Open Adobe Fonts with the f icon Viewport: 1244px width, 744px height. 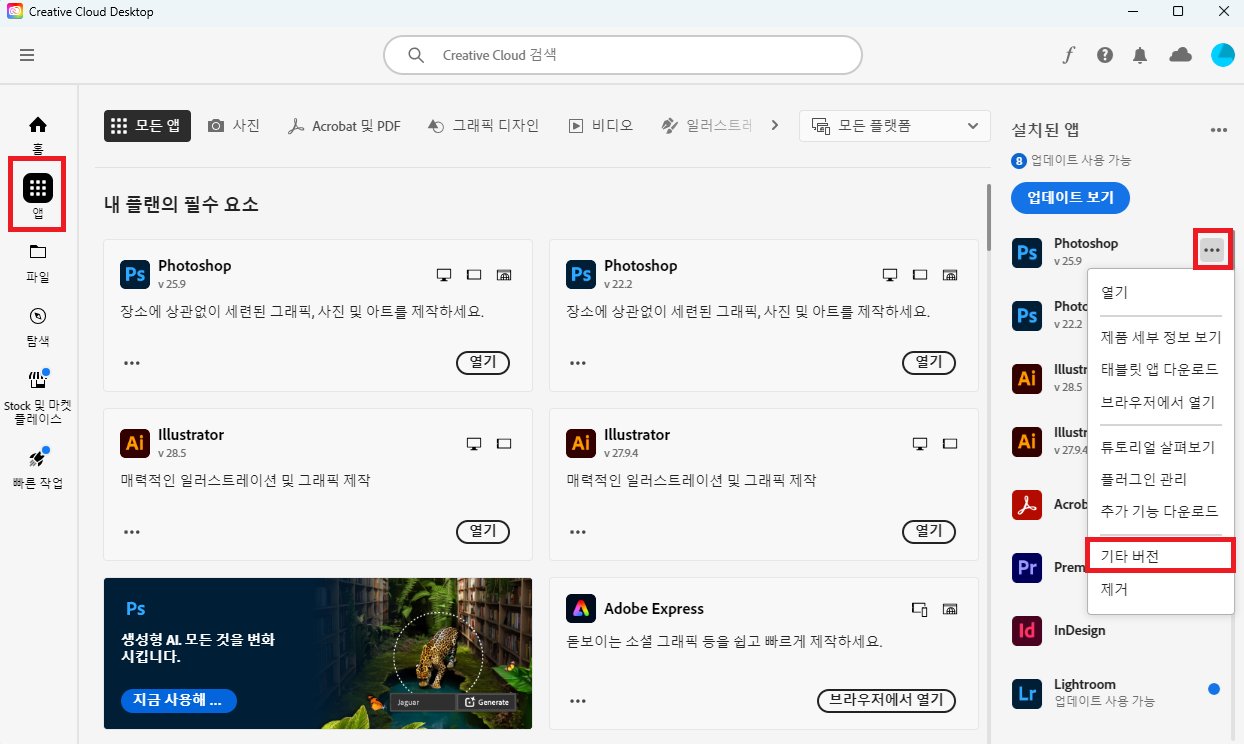(x=1068, y=55)
